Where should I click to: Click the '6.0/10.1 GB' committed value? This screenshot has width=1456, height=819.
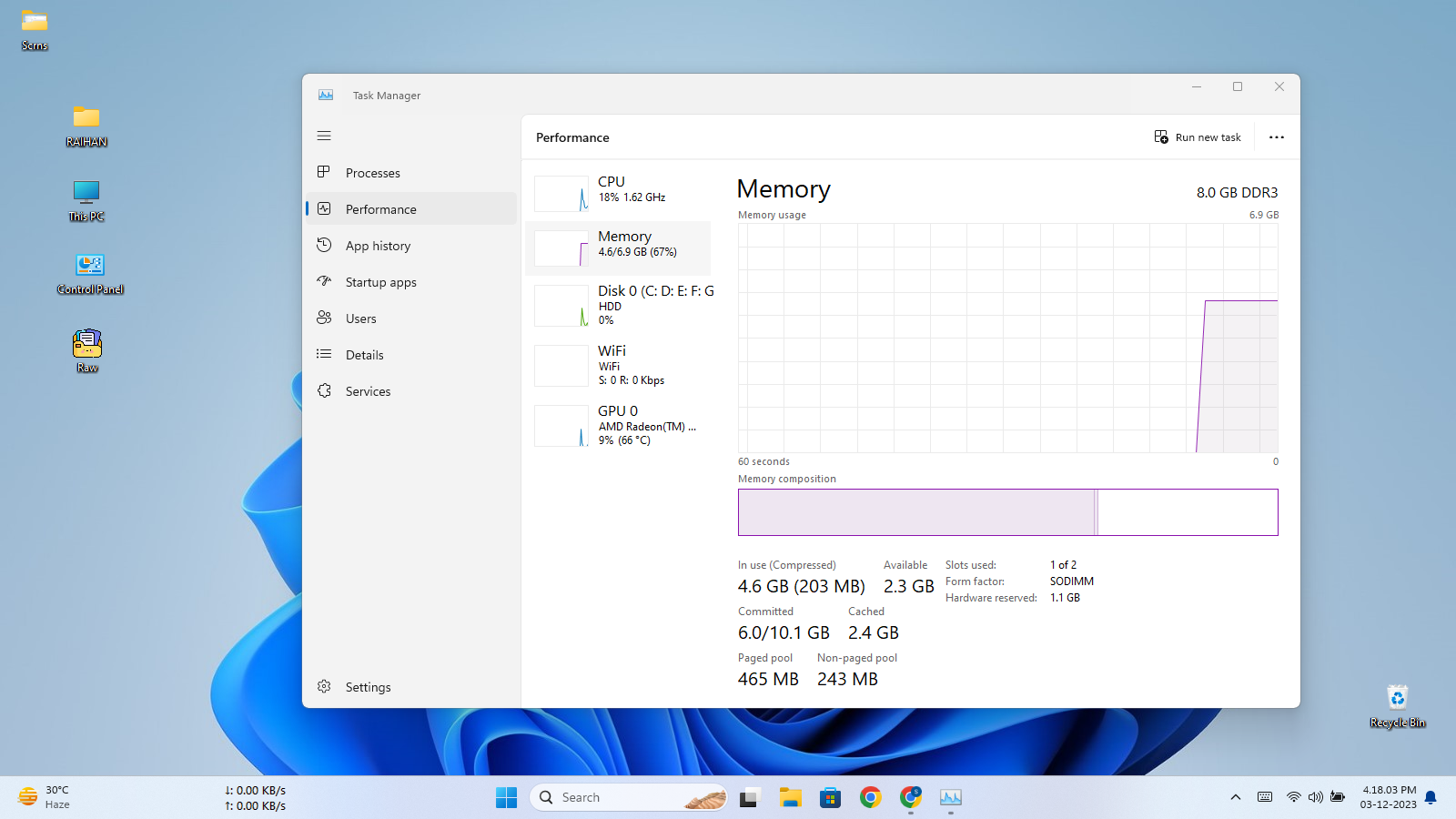click(x=784, y=633)
